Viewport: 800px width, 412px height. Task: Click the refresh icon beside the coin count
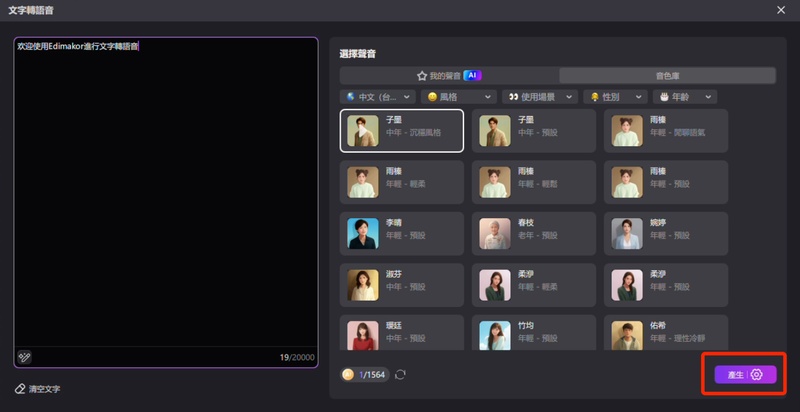pos(401,374)
